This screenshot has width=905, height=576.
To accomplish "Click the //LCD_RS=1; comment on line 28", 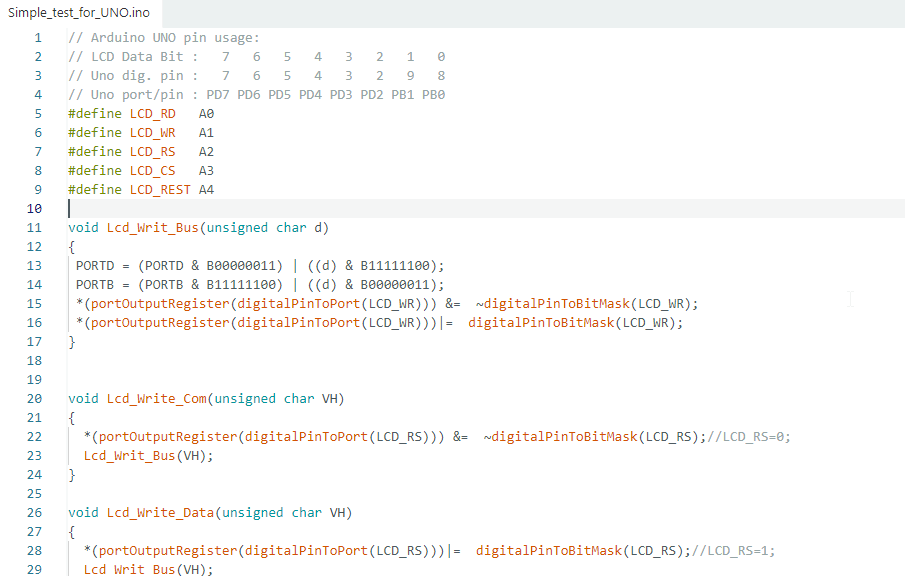I will (733, 551).
